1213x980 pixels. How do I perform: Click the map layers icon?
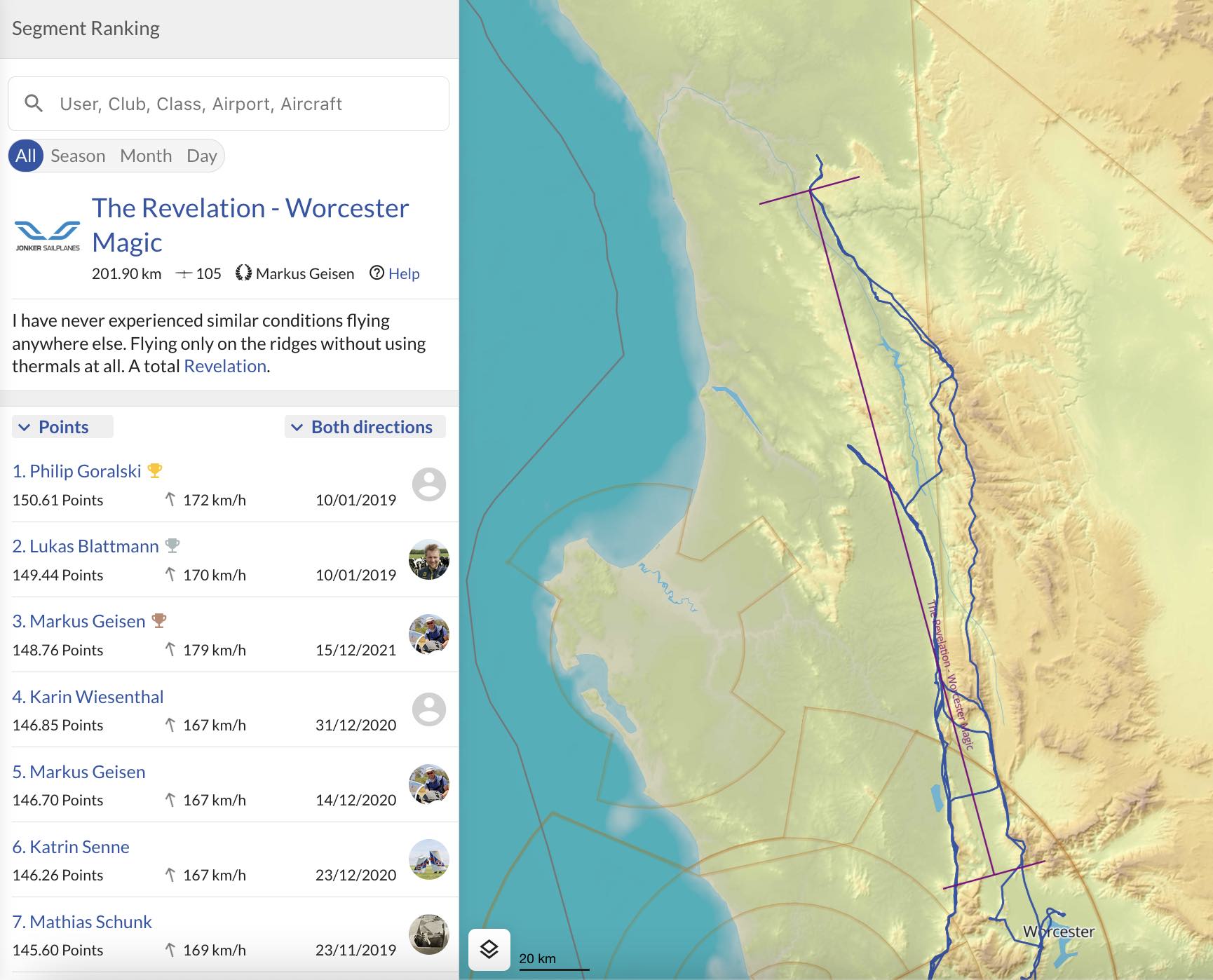pyautogui.click(x=489, y=949)
